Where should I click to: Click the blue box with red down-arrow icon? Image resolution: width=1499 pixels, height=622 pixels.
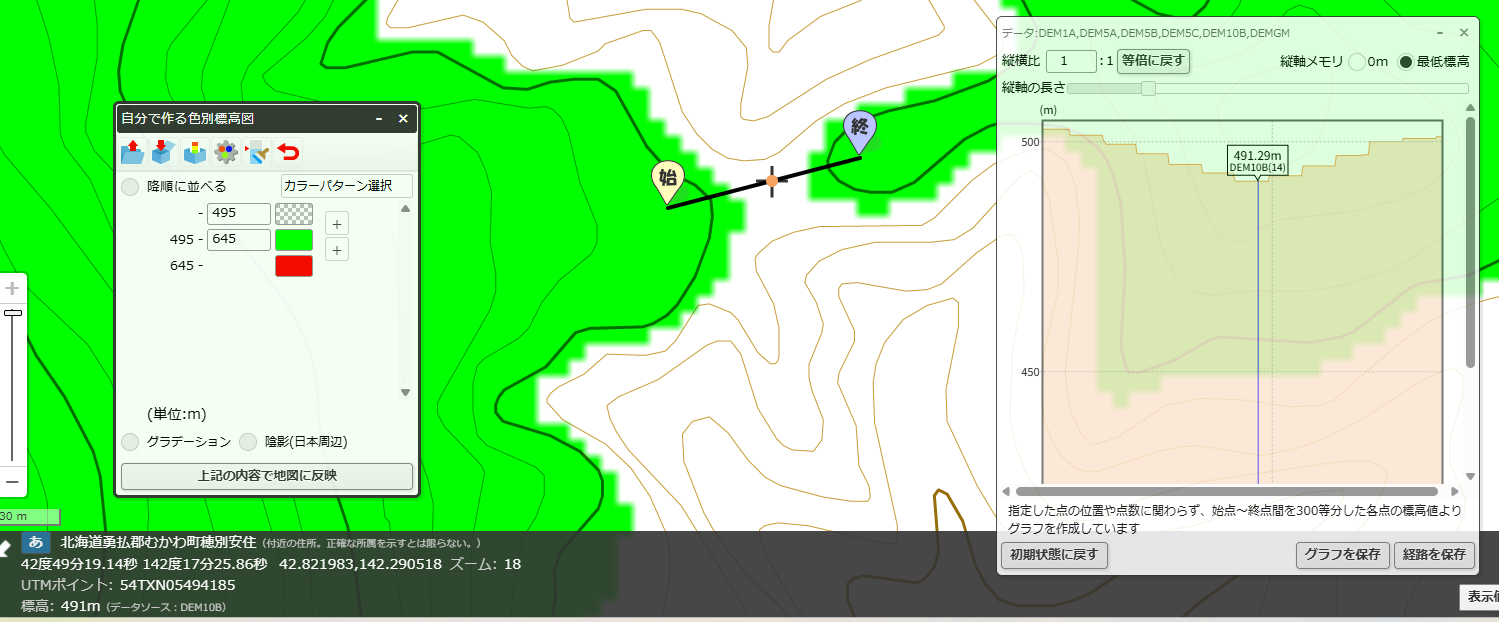(x=163, y=152)
